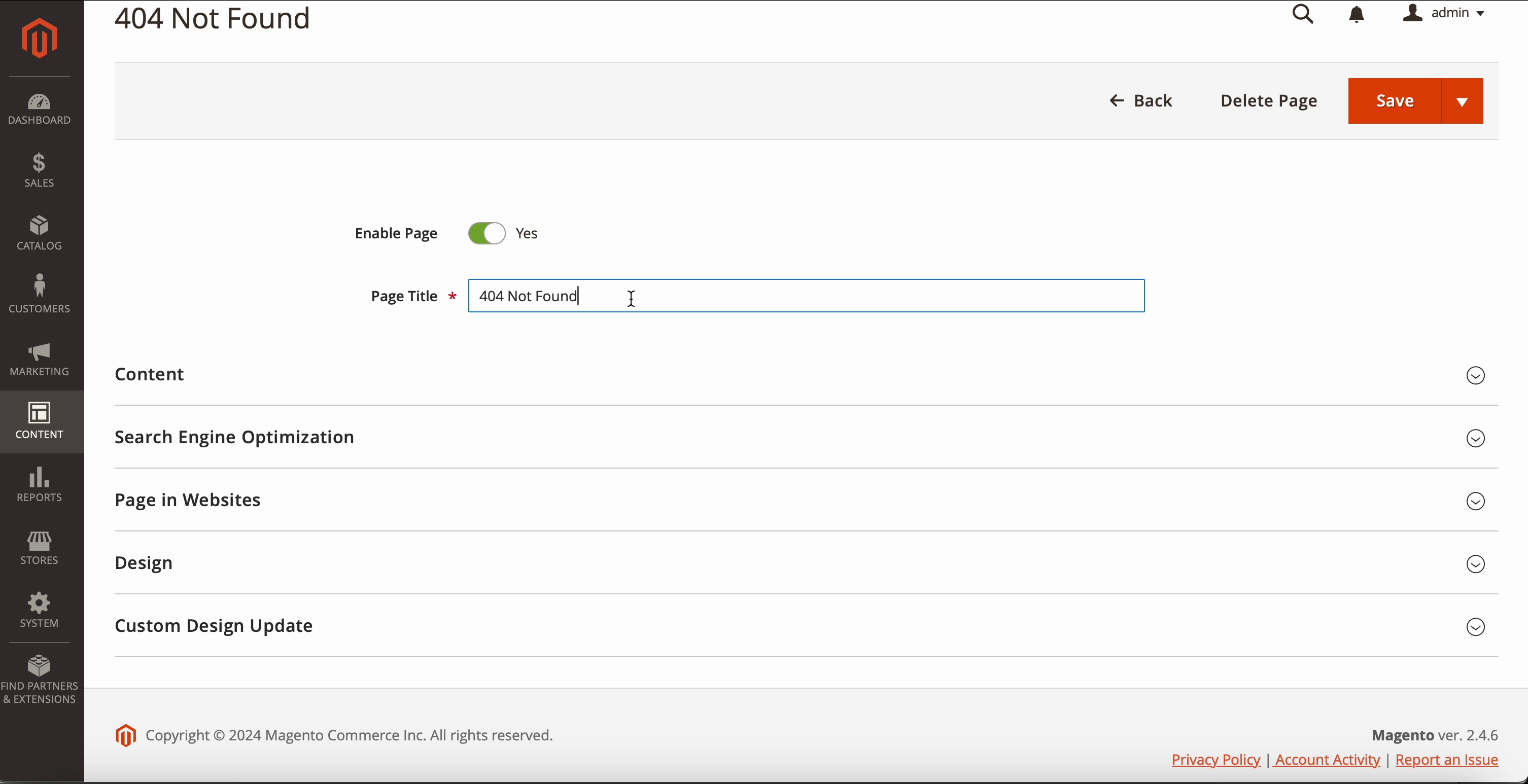Open the notifications bell icon
The width and height of the screenshot is (1528, 784).
coord(1357,14)
